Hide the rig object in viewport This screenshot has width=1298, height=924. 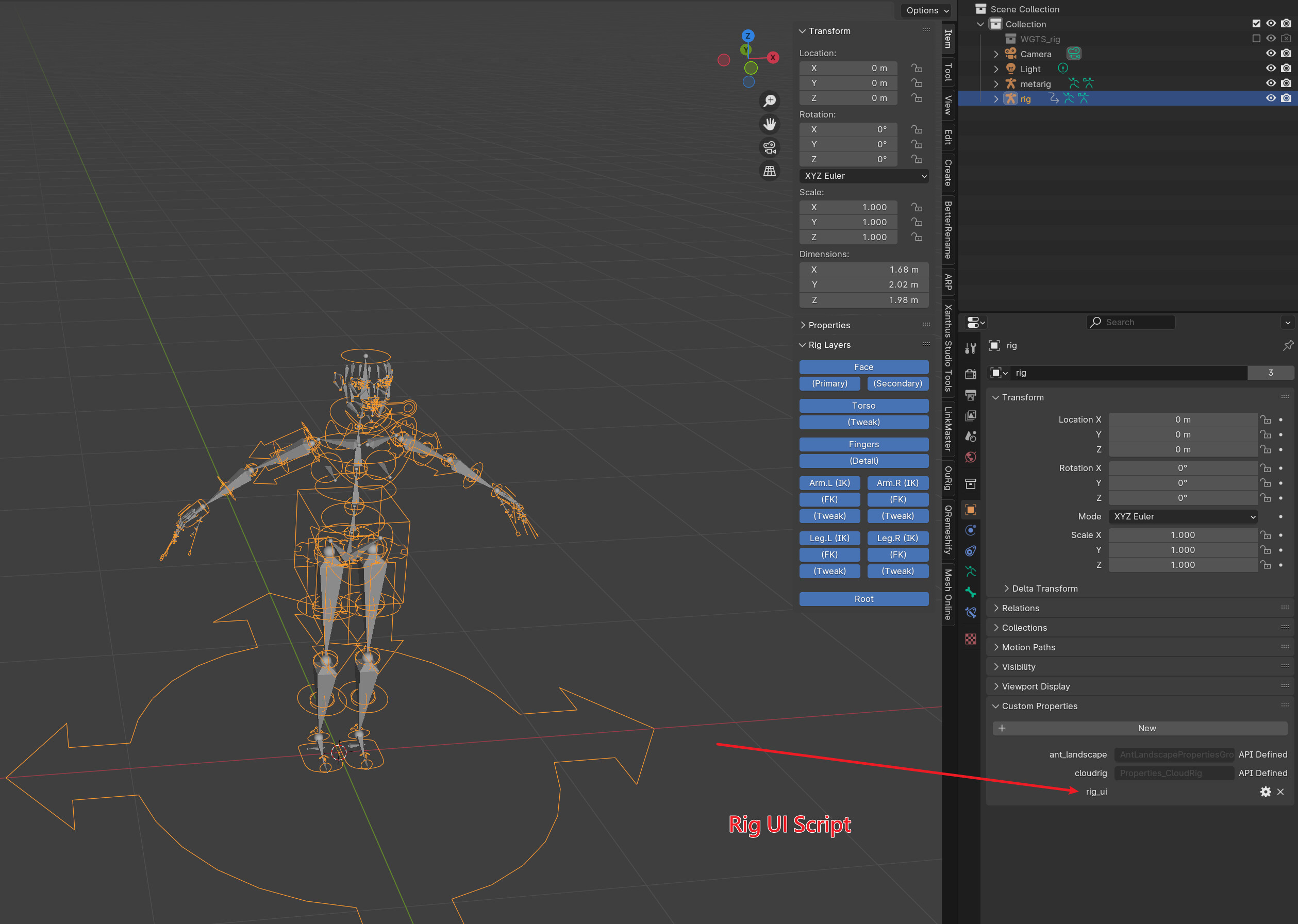1271,98
